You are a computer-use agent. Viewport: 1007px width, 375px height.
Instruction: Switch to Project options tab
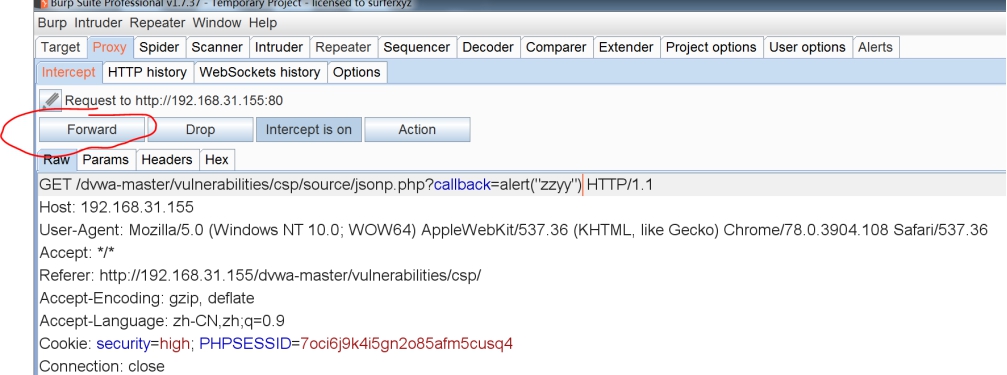(711, 48)
